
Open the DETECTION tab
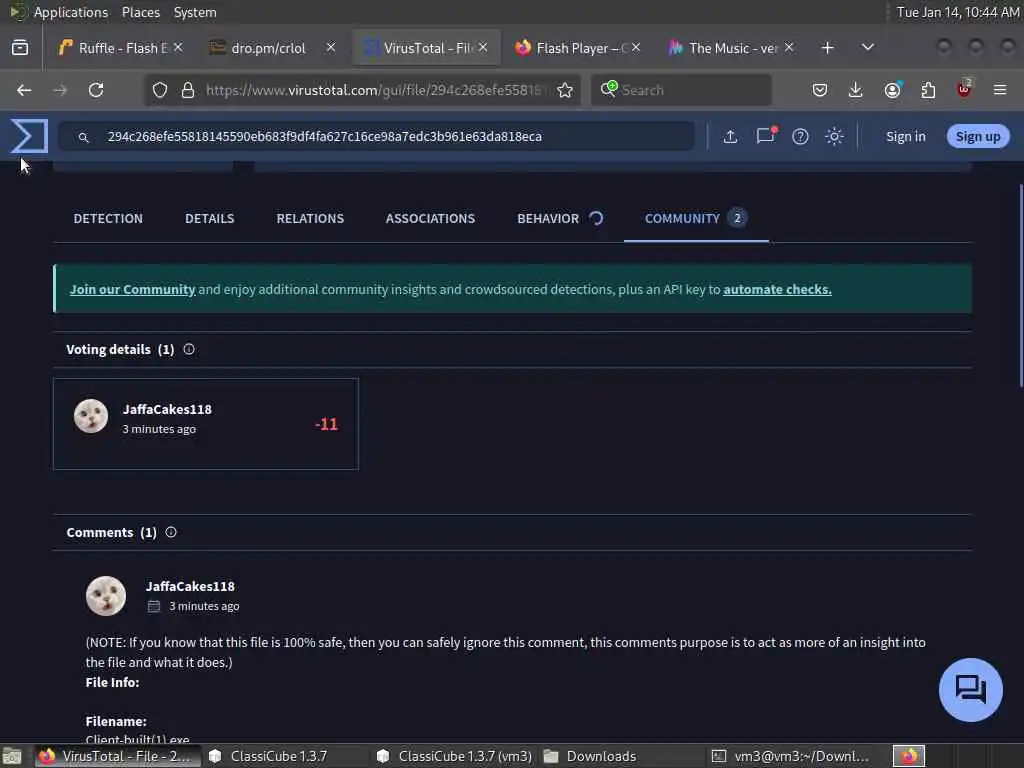tap(108, 219)
